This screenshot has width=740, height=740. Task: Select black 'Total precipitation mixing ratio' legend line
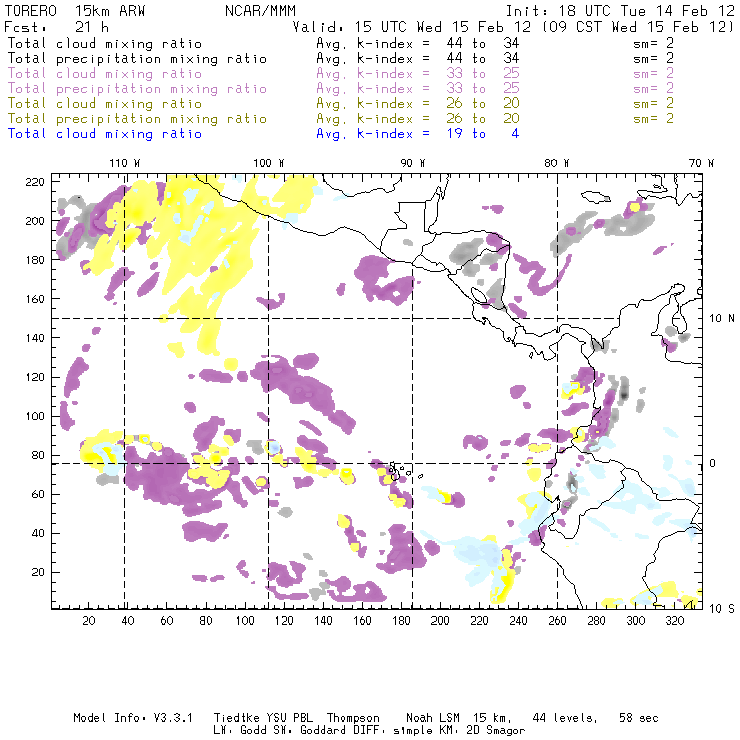(x=137, y=59)
